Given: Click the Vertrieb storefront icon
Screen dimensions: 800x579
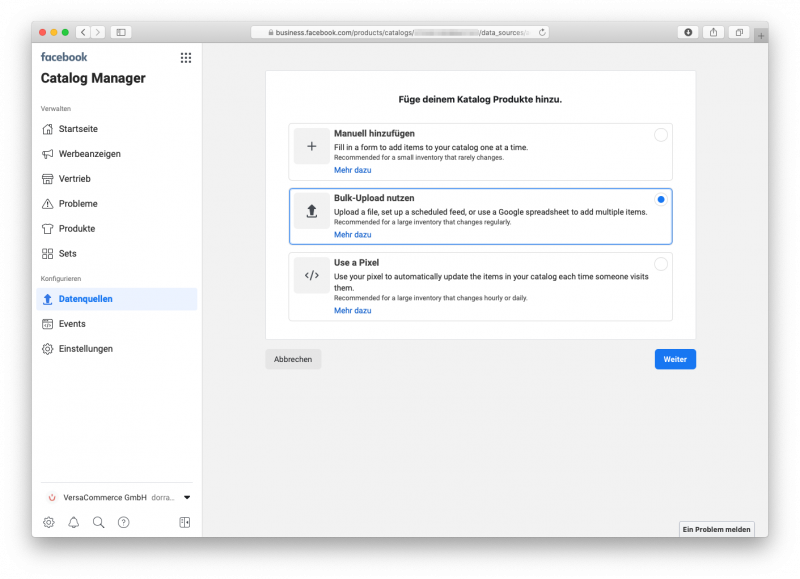Looking at the screenshot, I should pos(47,179).
